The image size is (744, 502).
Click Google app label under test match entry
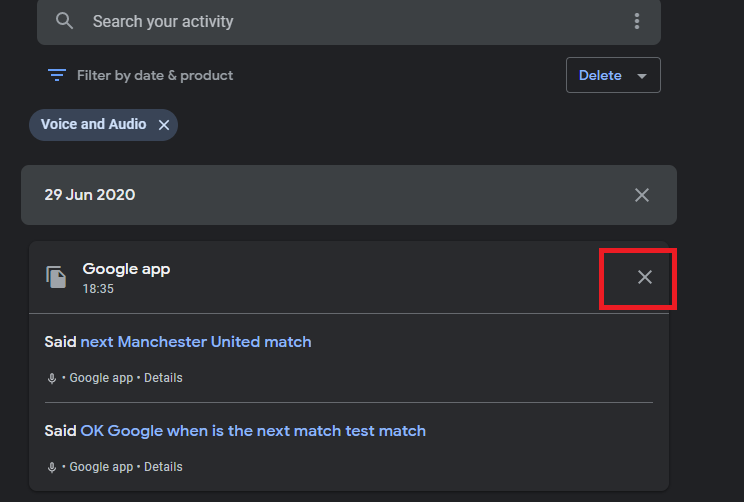coord(101,467)
